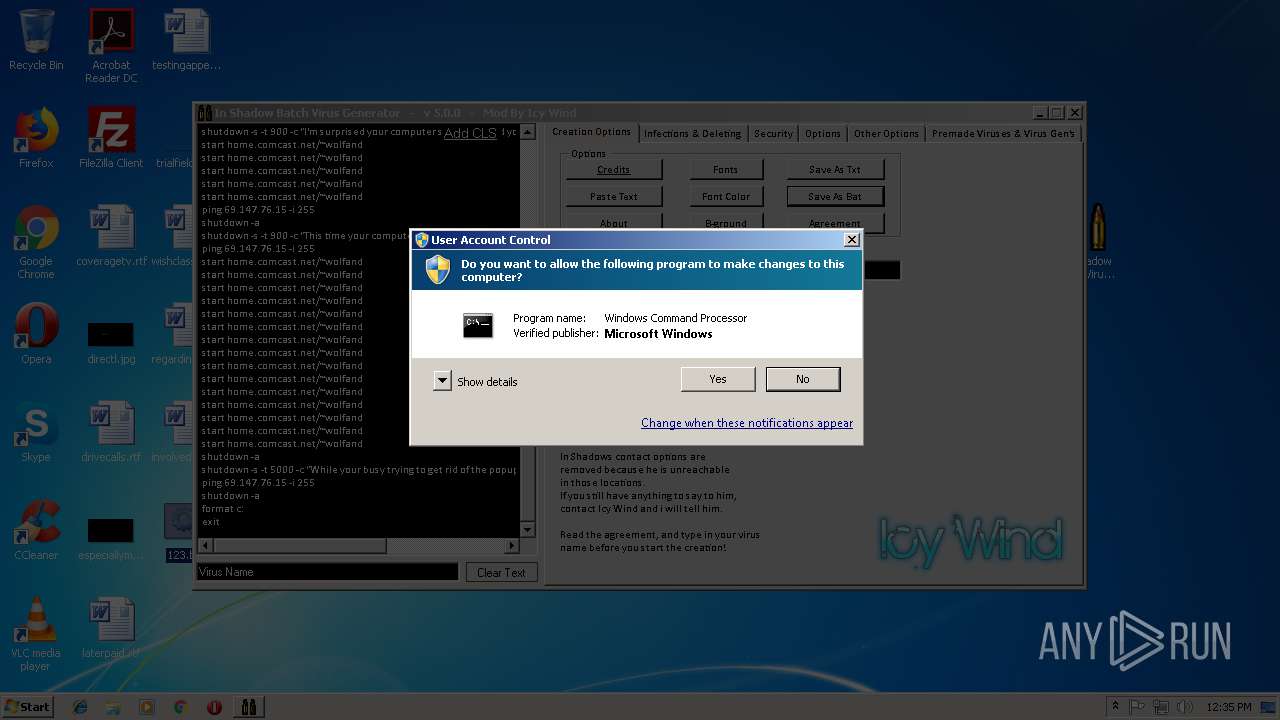Select the testingappe desktop document
This screenshot has height=720, width=1280.
pyautogui.click(x=186, y=40)
